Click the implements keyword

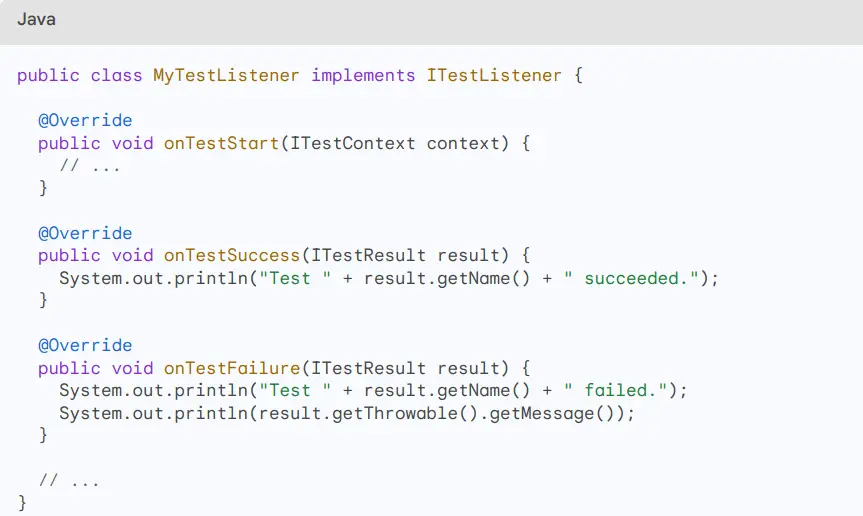[363, 75]
